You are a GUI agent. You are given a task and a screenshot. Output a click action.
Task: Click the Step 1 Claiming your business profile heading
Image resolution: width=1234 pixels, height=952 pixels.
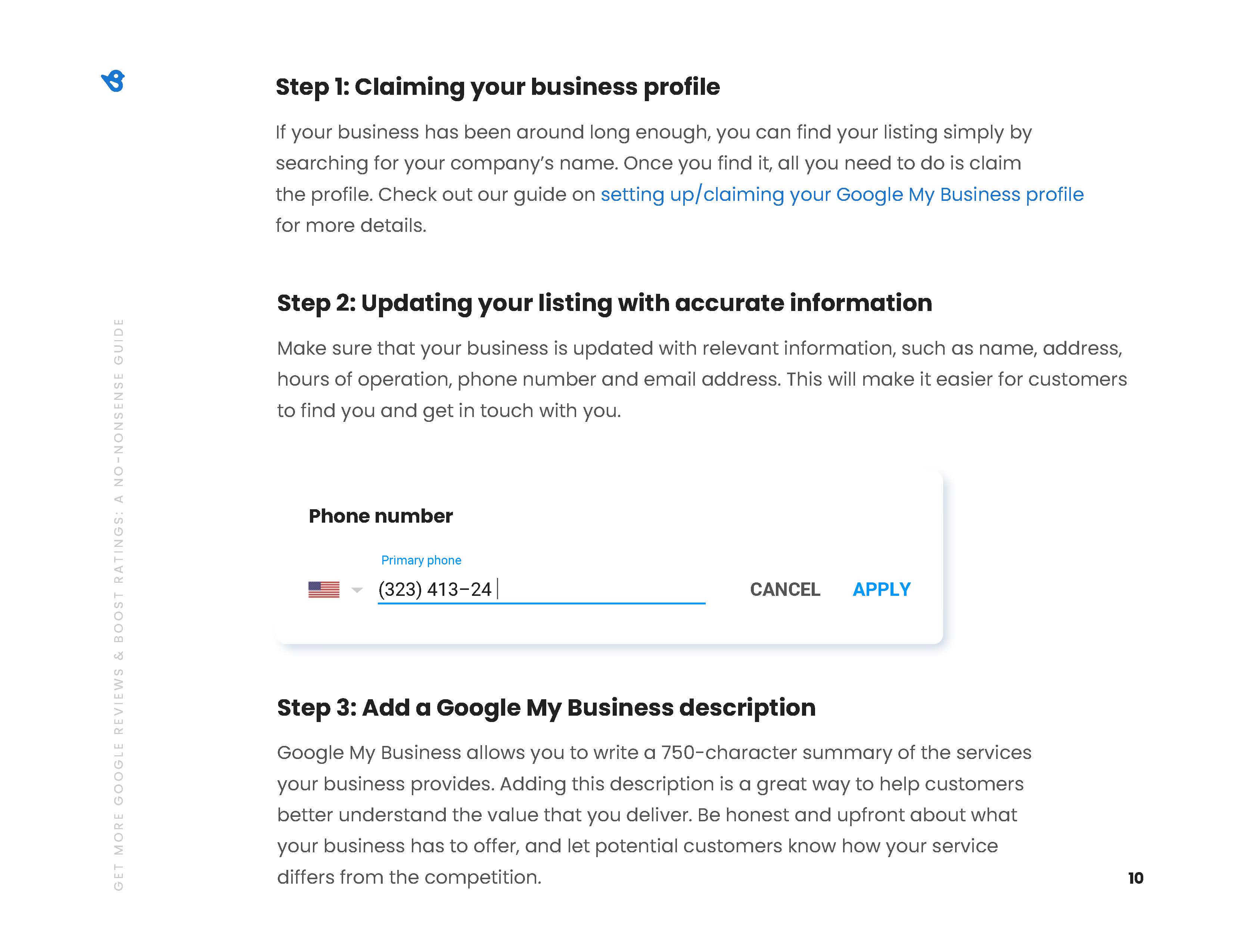point(497,87)
